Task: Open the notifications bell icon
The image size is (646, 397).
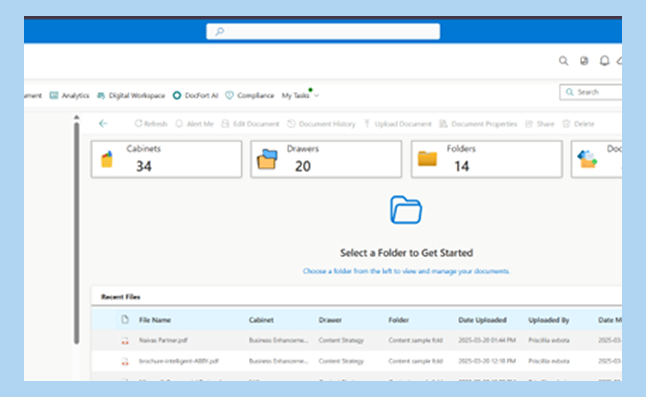Action: (604, 61)
